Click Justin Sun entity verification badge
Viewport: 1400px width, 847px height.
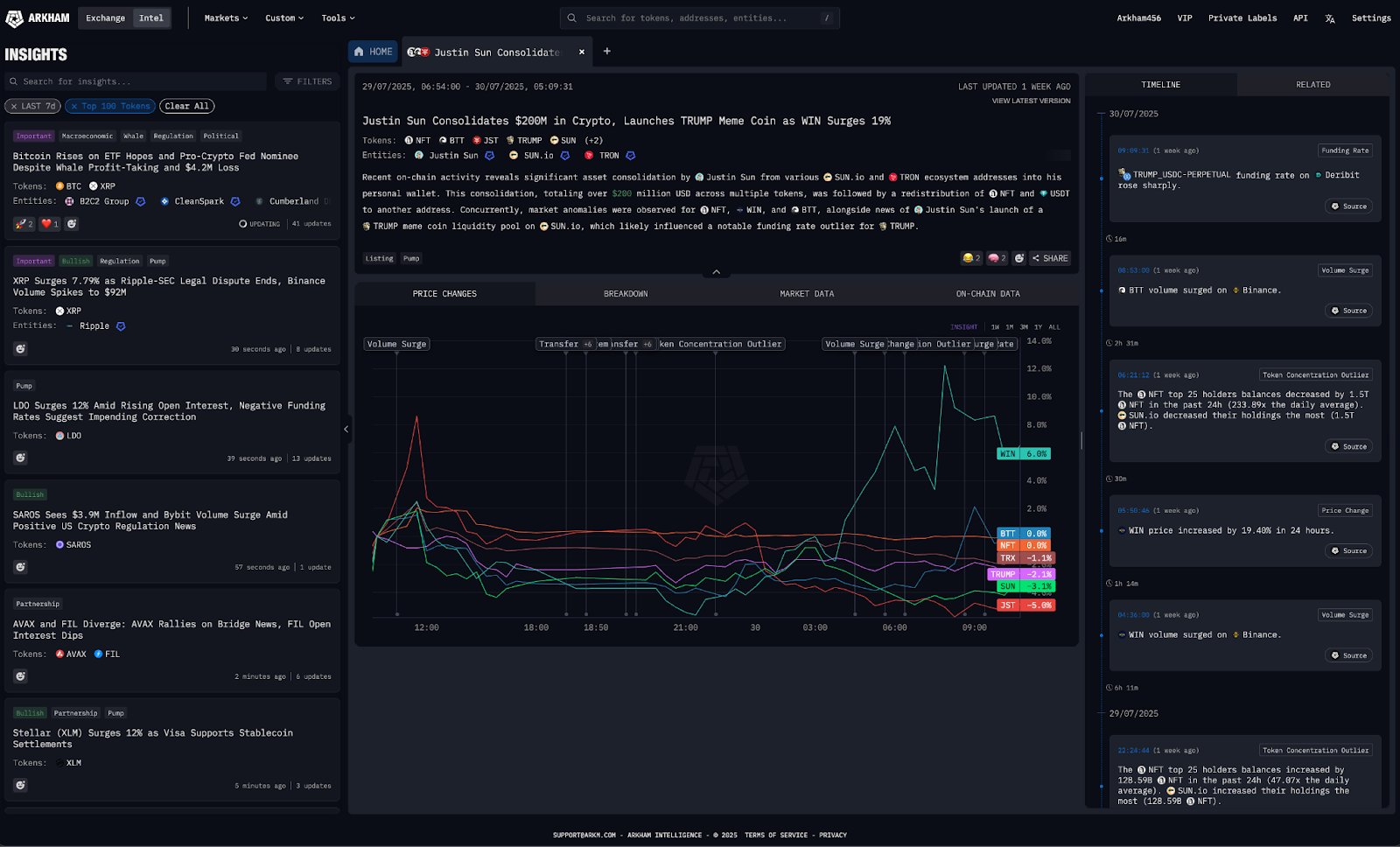(x=489, y=156)
